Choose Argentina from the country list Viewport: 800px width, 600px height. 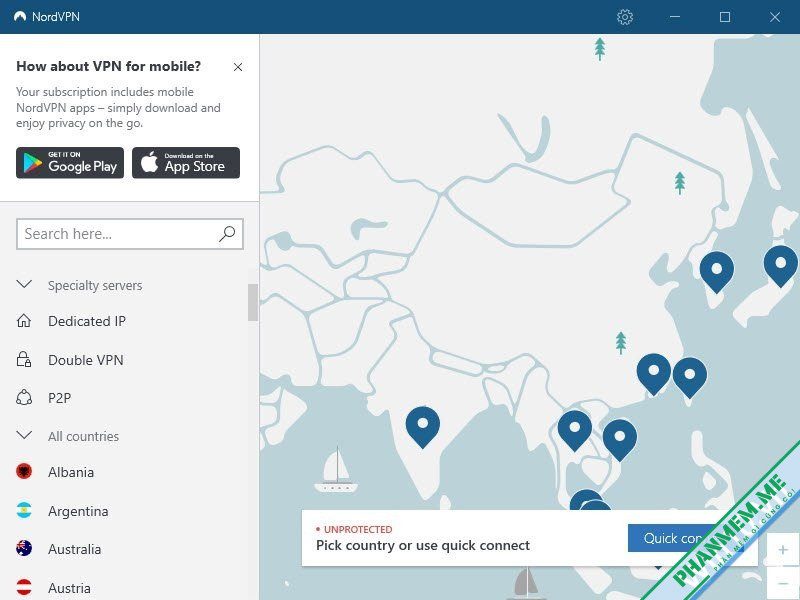tap(78, 511)
